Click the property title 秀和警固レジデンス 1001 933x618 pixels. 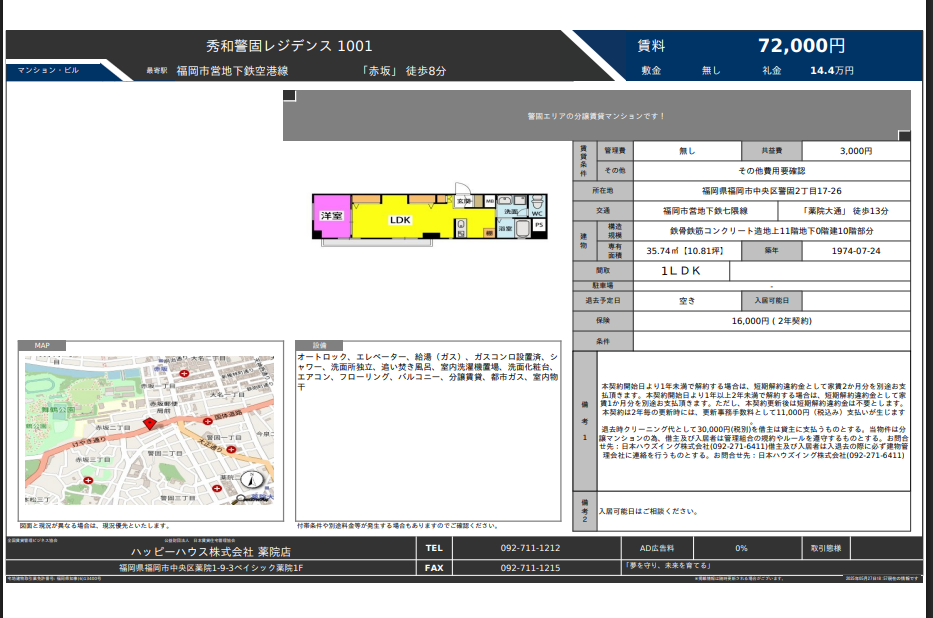[x=289, y=46]
